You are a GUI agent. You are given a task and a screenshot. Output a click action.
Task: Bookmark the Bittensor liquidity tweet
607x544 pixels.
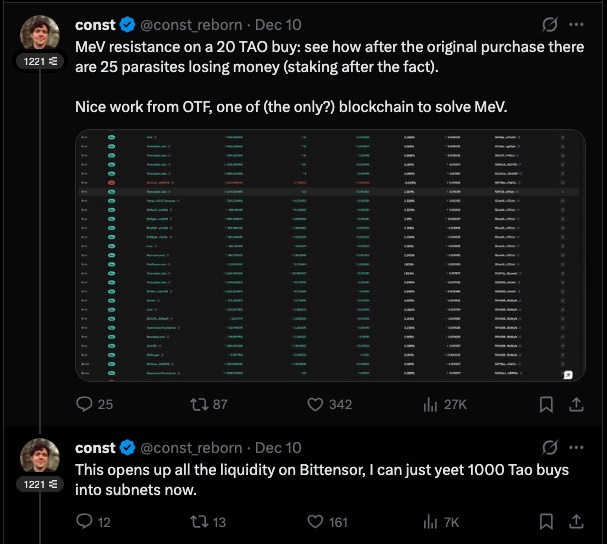pyautogui.click(x=546, y=521)
